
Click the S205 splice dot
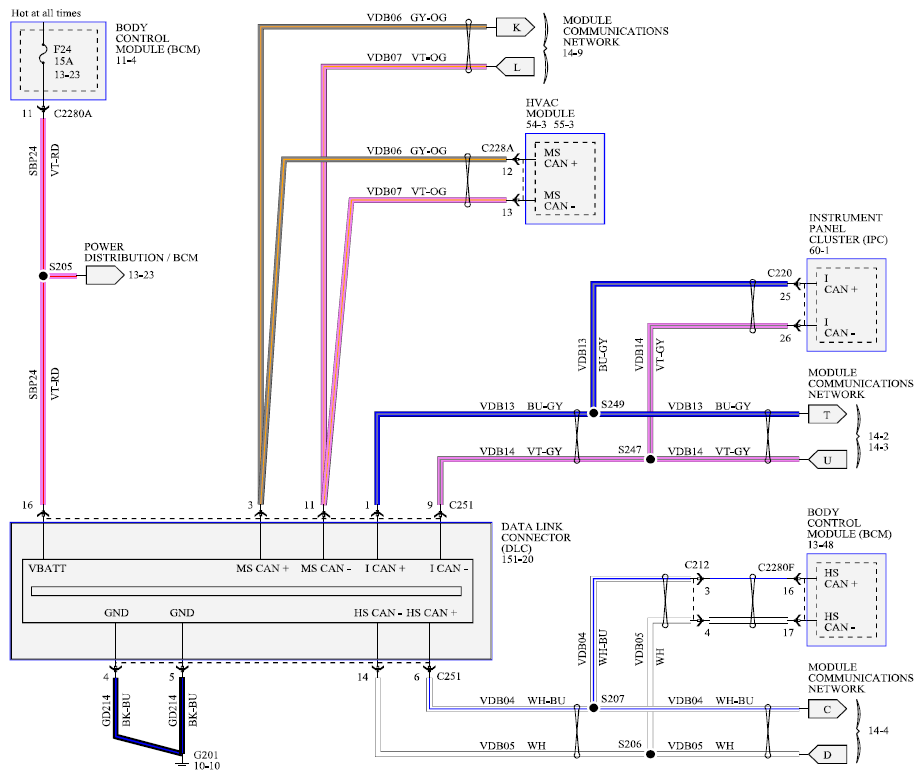(43, 276)
